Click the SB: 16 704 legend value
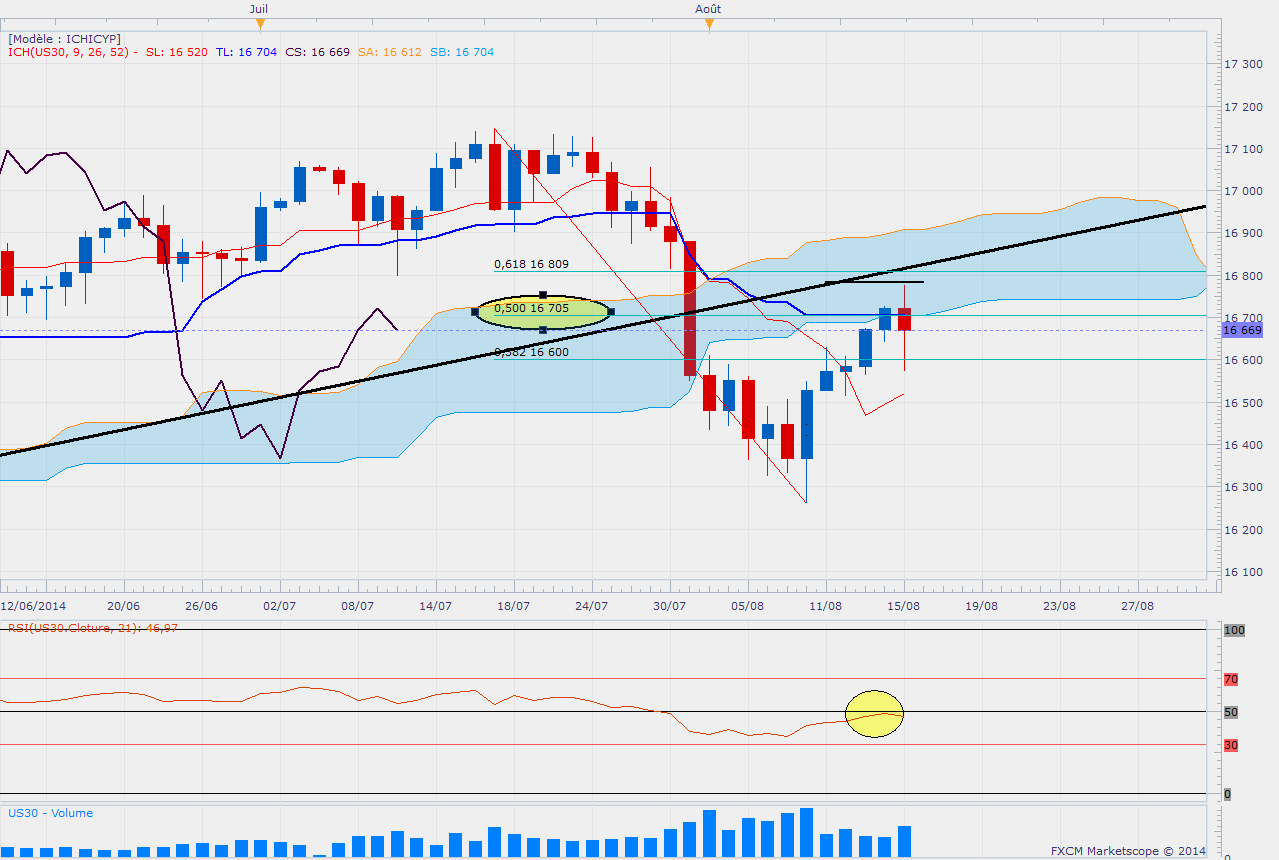This screenshot has width=1279, height=860. point(462,52)
